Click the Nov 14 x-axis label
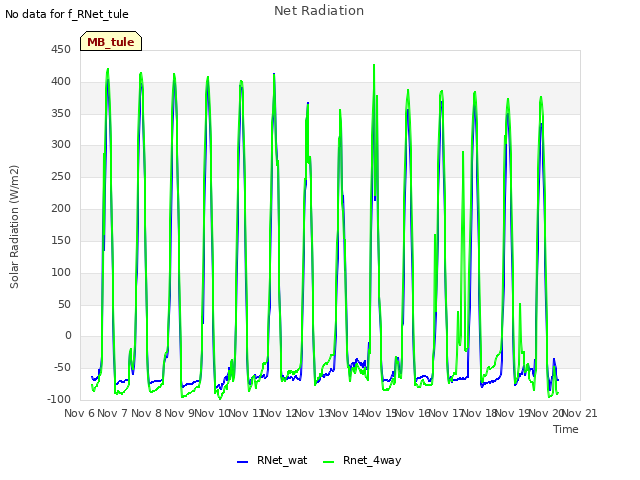The height and width of the screenshot is (480, 640). click(x=346, y=413)
